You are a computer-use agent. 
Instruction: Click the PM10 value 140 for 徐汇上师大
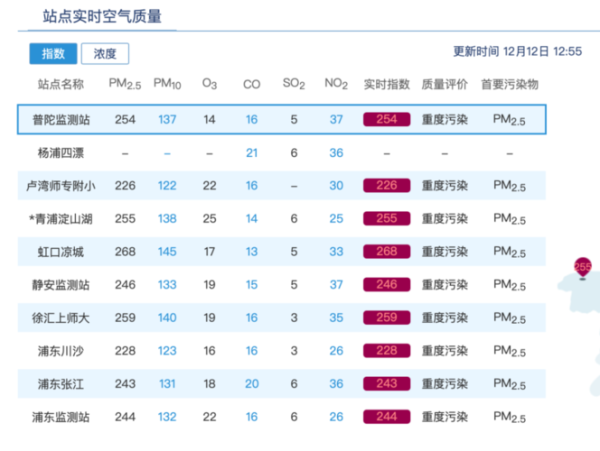point(167,317)
